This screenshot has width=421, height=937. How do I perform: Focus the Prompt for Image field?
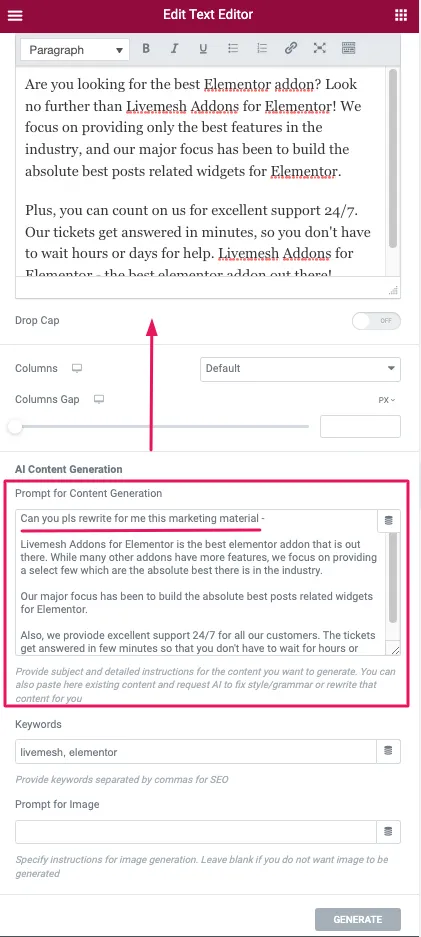click(x=196, y=832)
